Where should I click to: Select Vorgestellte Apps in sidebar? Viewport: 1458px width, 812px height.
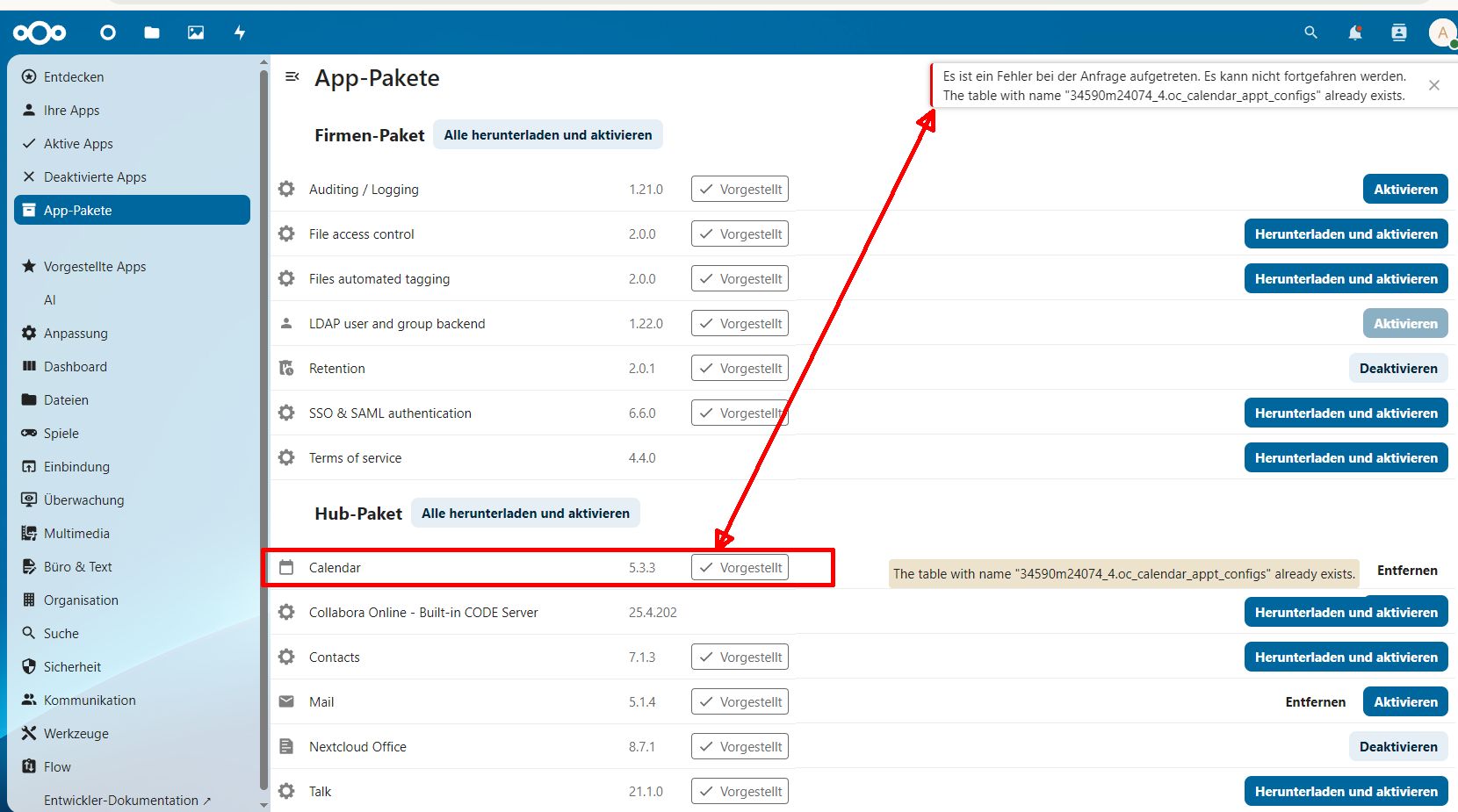[x=132, y=267]
